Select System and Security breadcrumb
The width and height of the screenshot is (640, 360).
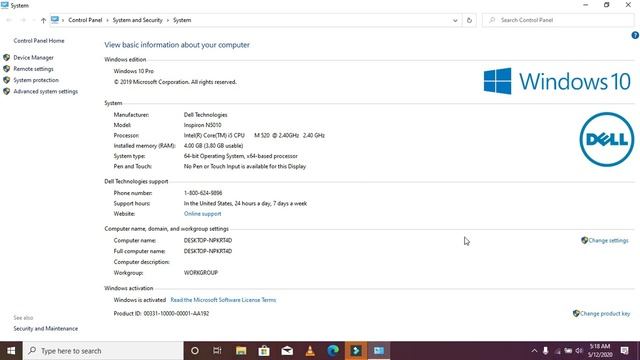(137, 20)
